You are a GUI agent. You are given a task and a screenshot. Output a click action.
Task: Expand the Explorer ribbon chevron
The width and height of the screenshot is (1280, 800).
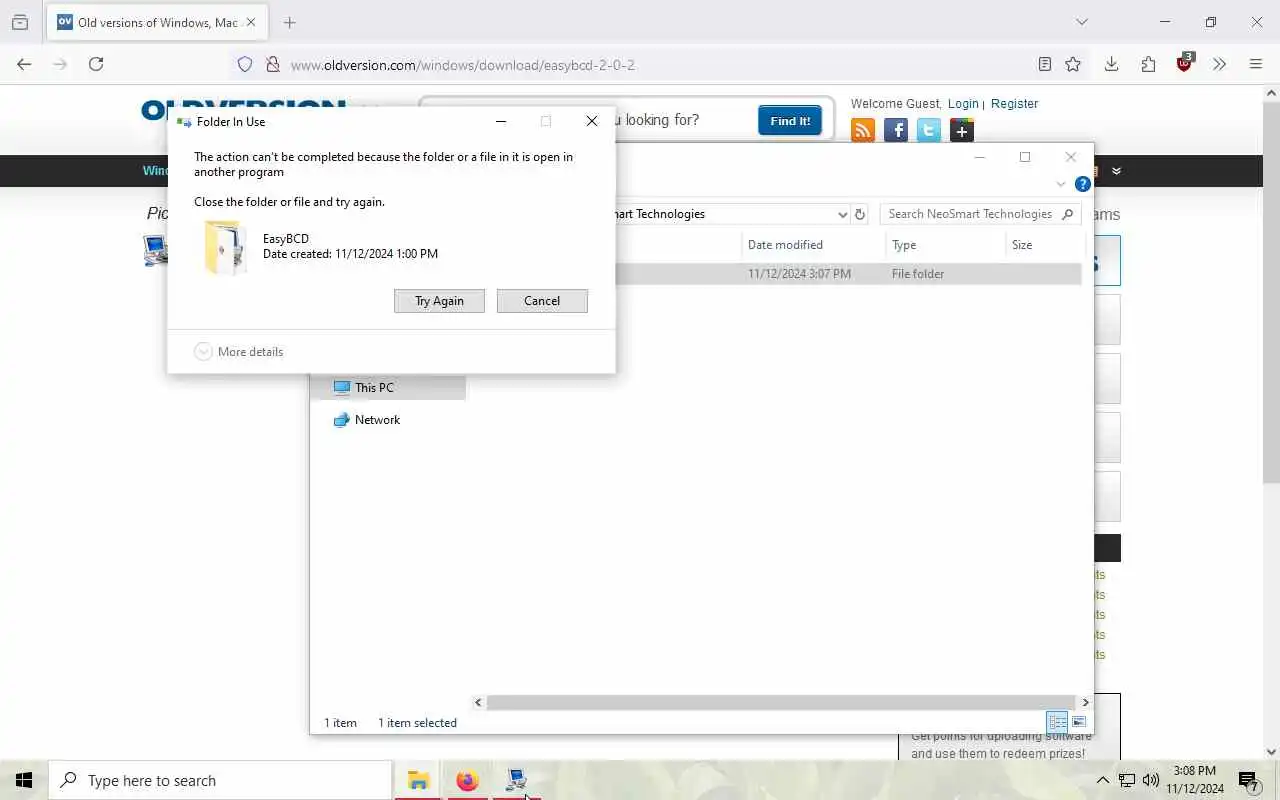[x=1061, y=184]
